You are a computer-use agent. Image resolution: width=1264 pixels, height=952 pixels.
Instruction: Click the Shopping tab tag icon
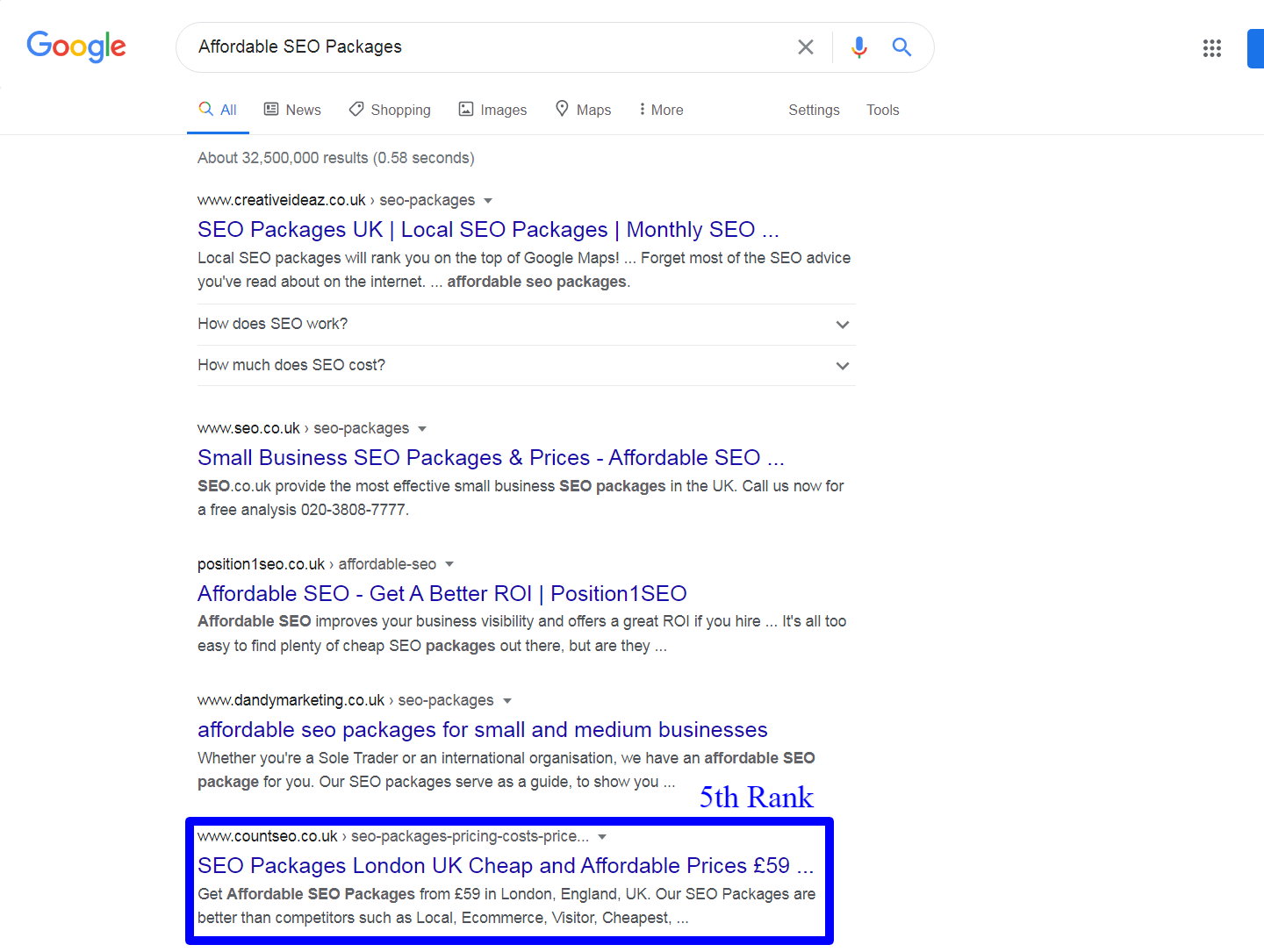point(356,109)
